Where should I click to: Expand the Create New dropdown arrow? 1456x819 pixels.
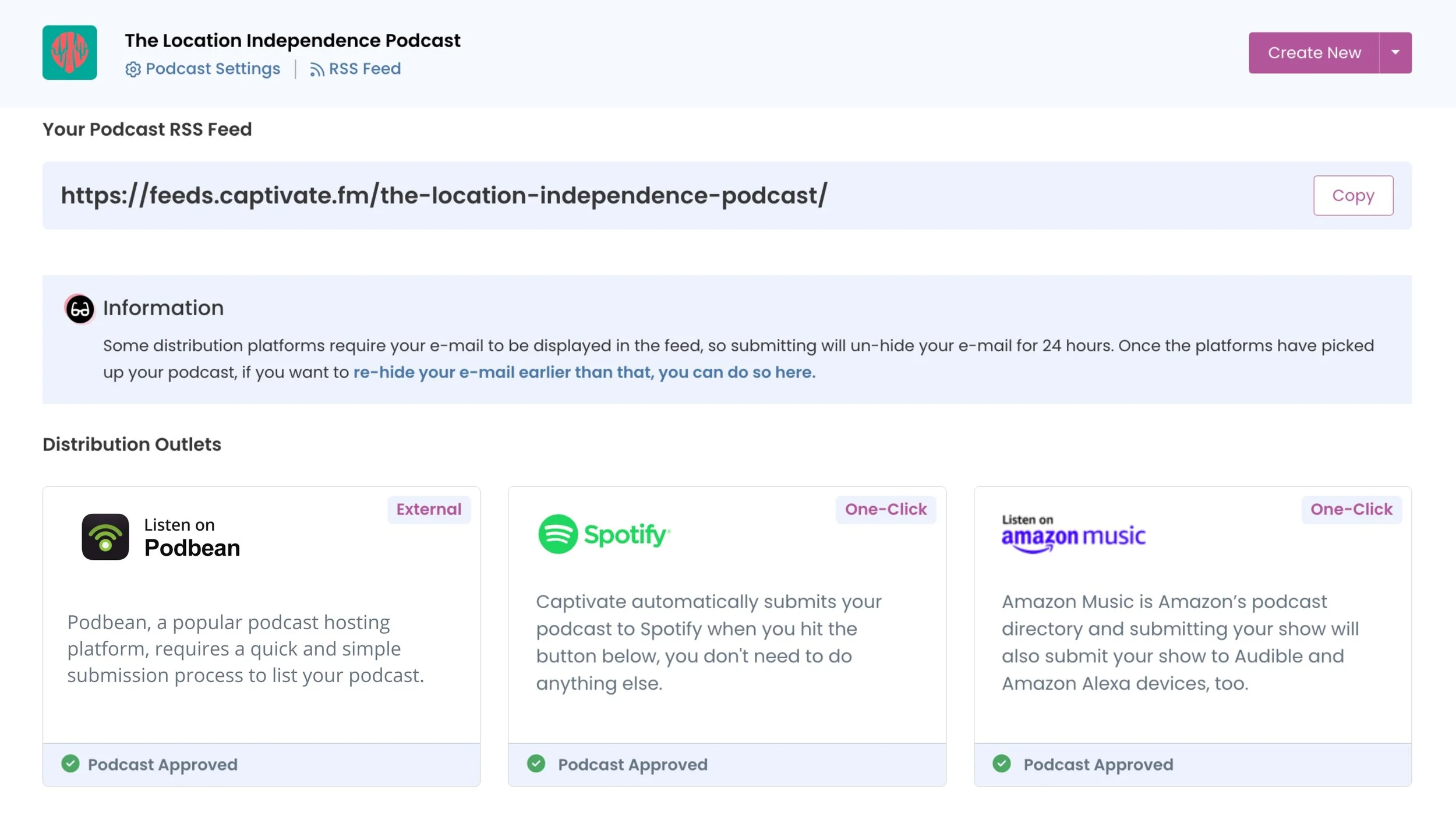(1395, 52)
